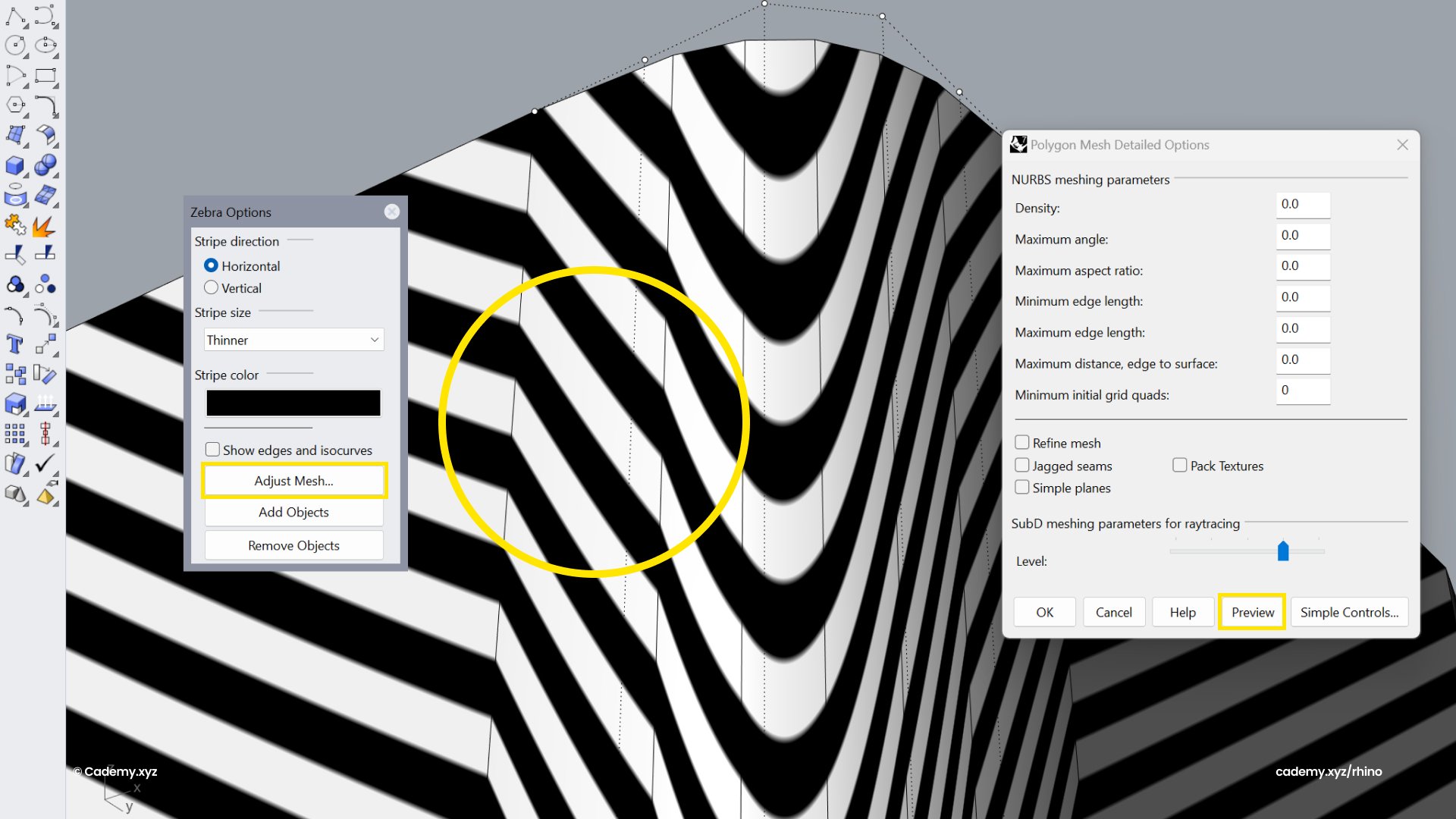This screenshot has width=1456, height=819.
Task: Select the Ellipse tool
Action: [x=45, y=45]
